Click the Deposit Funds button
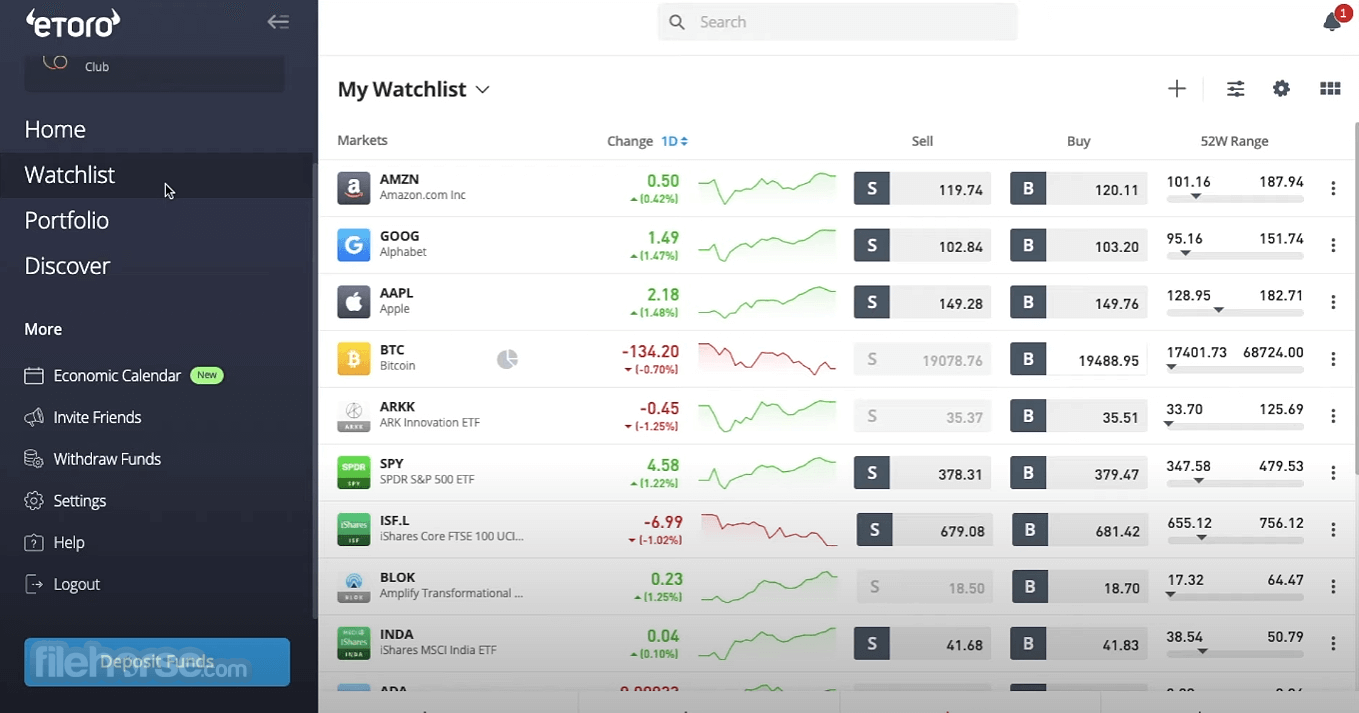Viewport: 1359px width, 713px height. [157, 662]
